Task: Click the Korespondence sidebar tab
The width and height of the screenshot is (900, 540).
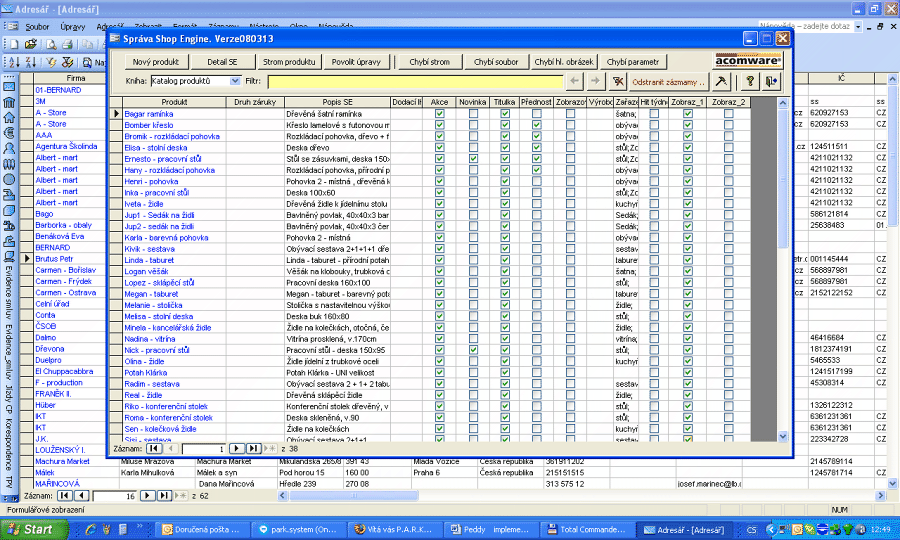Action: (9, 443)
